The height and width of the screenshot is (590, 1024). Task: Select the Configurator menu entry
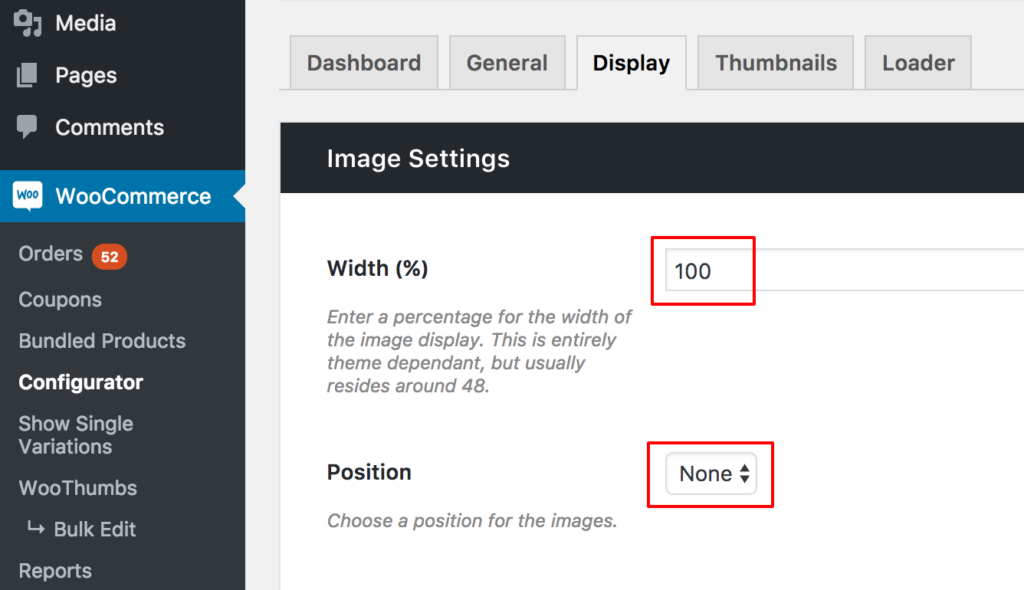point(80,382)
